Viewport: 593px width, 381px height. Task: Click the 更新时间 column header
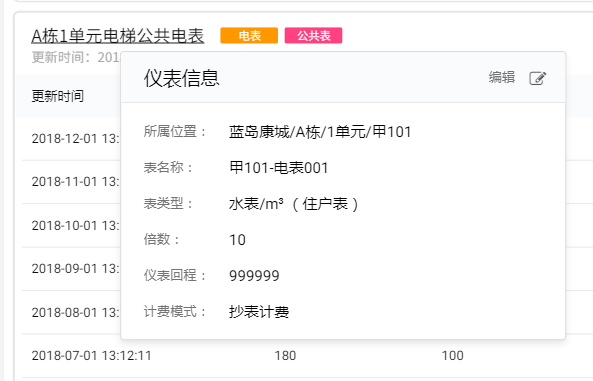(57, 96)
